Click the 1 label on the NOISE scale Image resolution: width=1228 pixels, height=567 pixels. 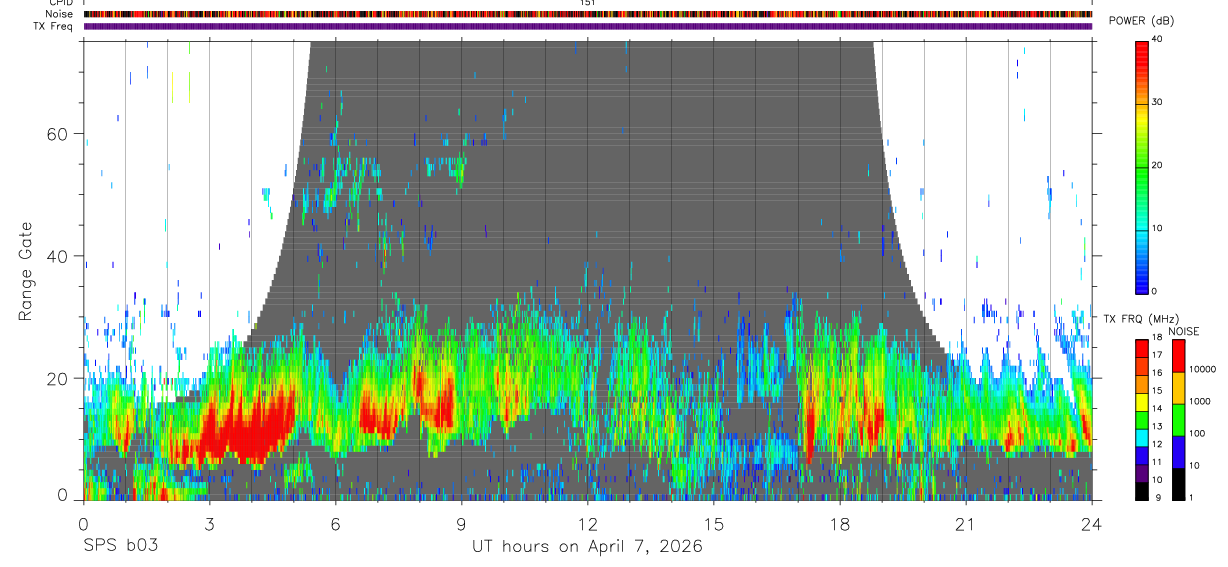tap(1192, 497)
